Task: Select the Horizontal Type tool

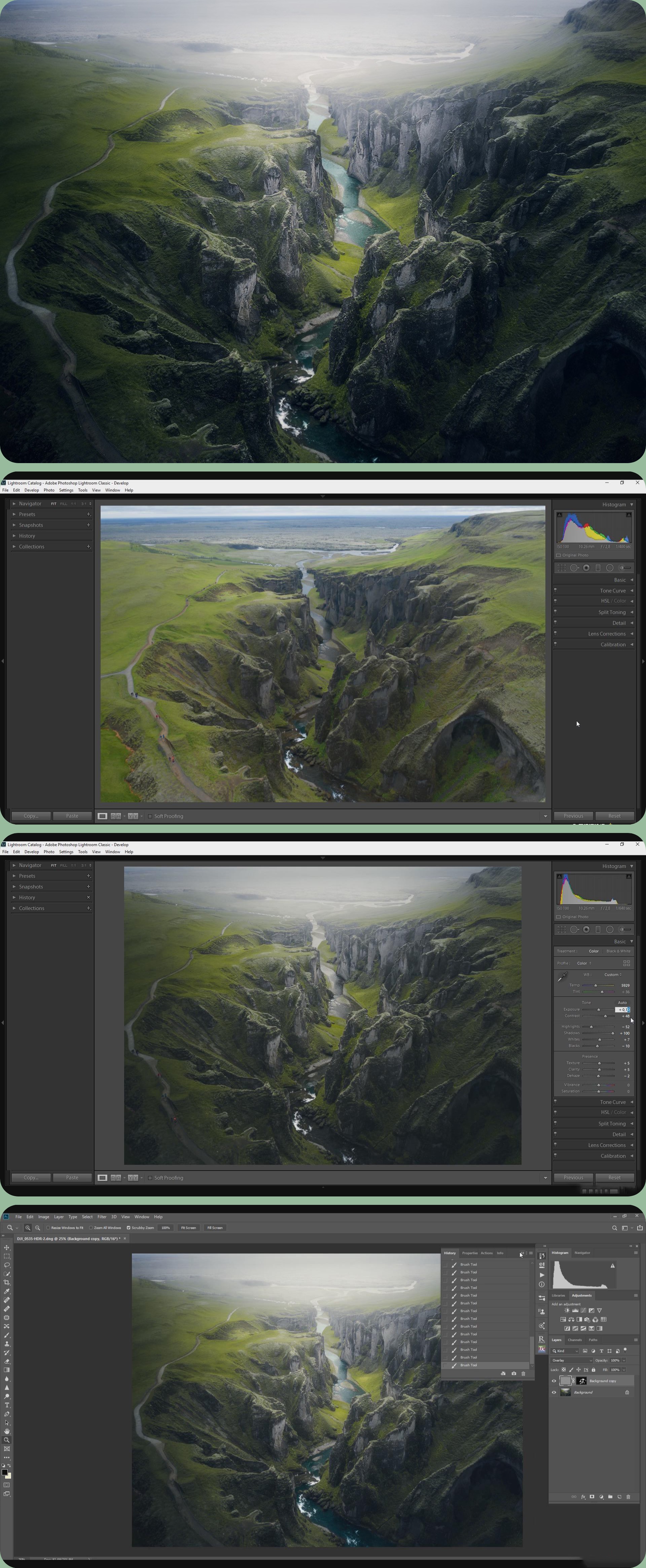Action: tap(7, 1405)
